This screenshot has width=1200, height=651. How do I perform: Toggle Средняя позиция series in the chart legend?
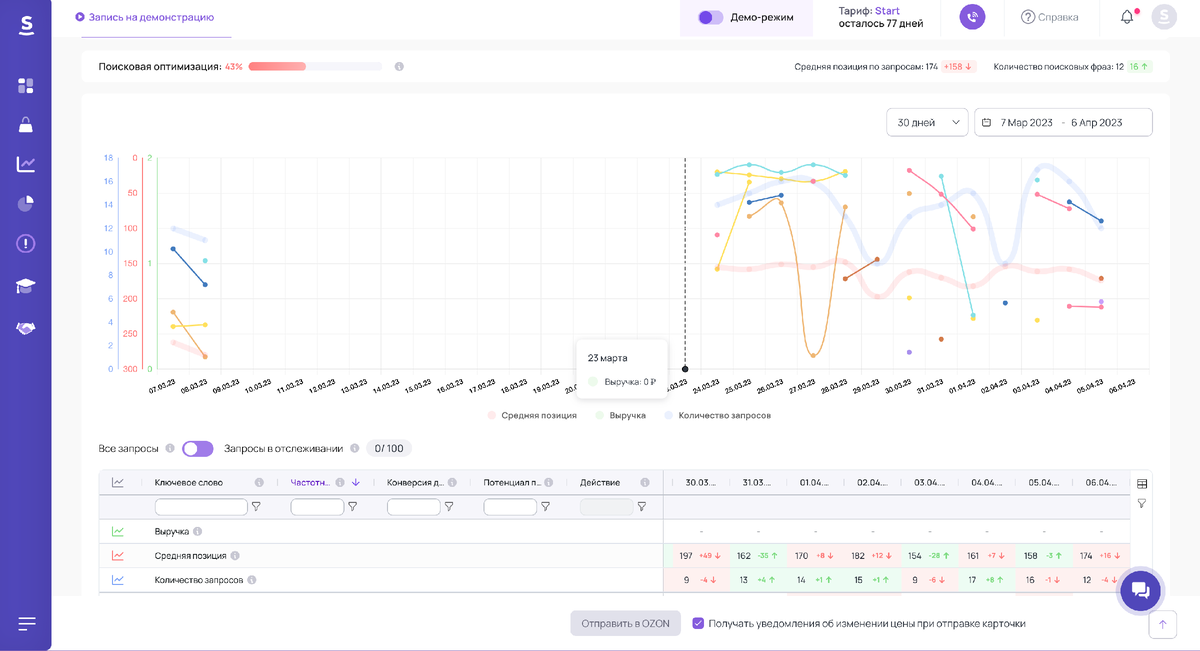click(532, 415)
